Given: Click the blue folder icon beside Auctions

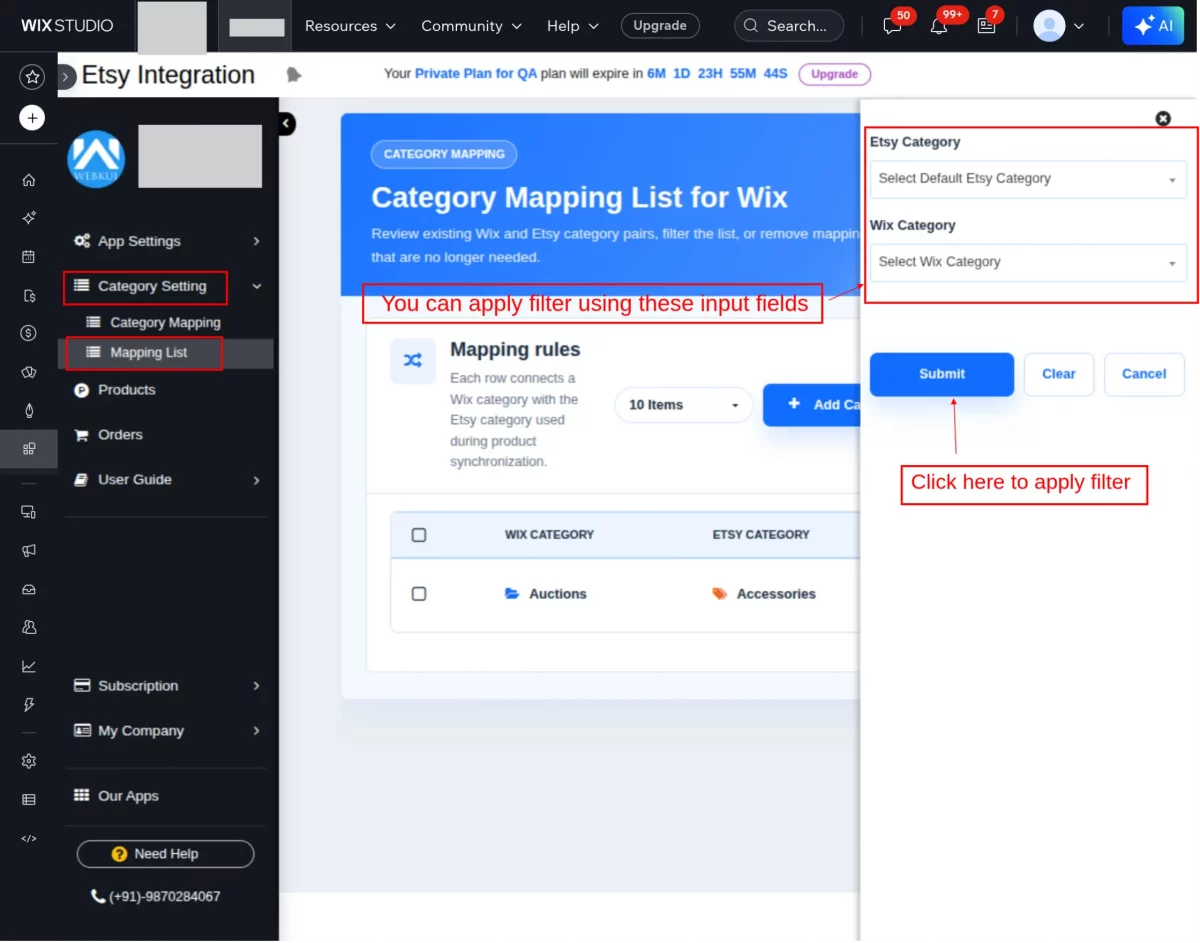Looking at the screenshot, I should point(512,594).
